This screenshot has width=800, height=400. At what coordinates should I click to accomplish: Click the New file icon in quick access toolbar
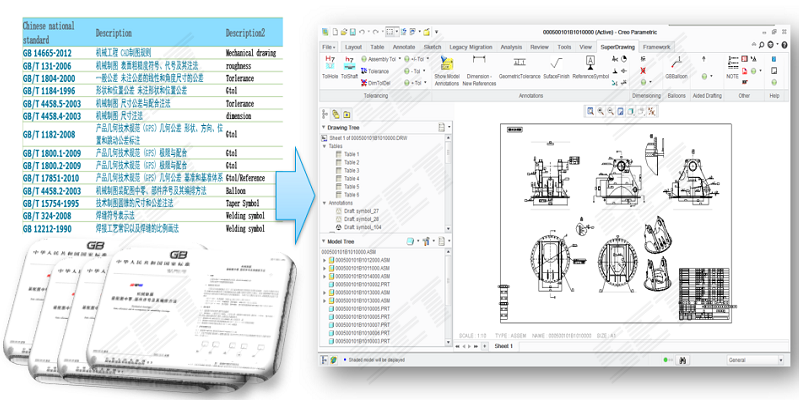[335, 32]
